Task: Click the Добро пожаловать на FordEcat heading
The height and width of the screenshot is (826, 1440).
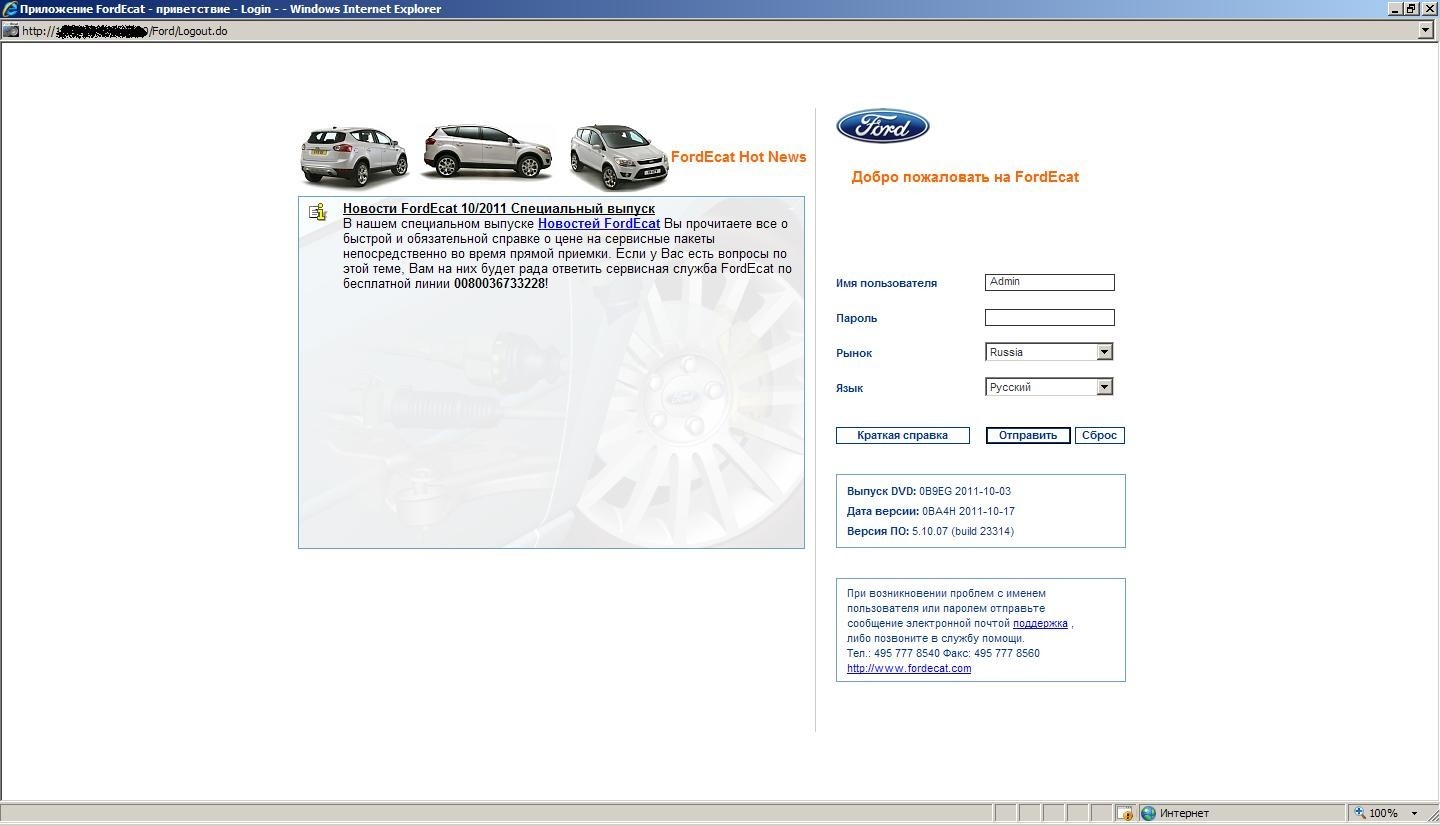Action: 965,177
